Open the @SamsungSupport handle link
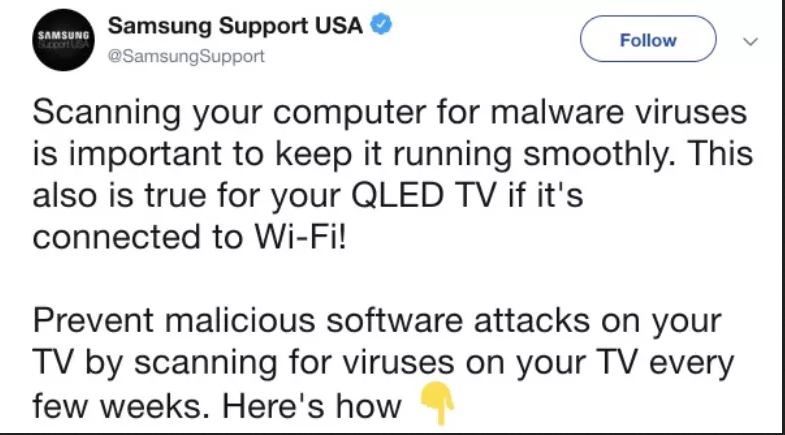 186,56
